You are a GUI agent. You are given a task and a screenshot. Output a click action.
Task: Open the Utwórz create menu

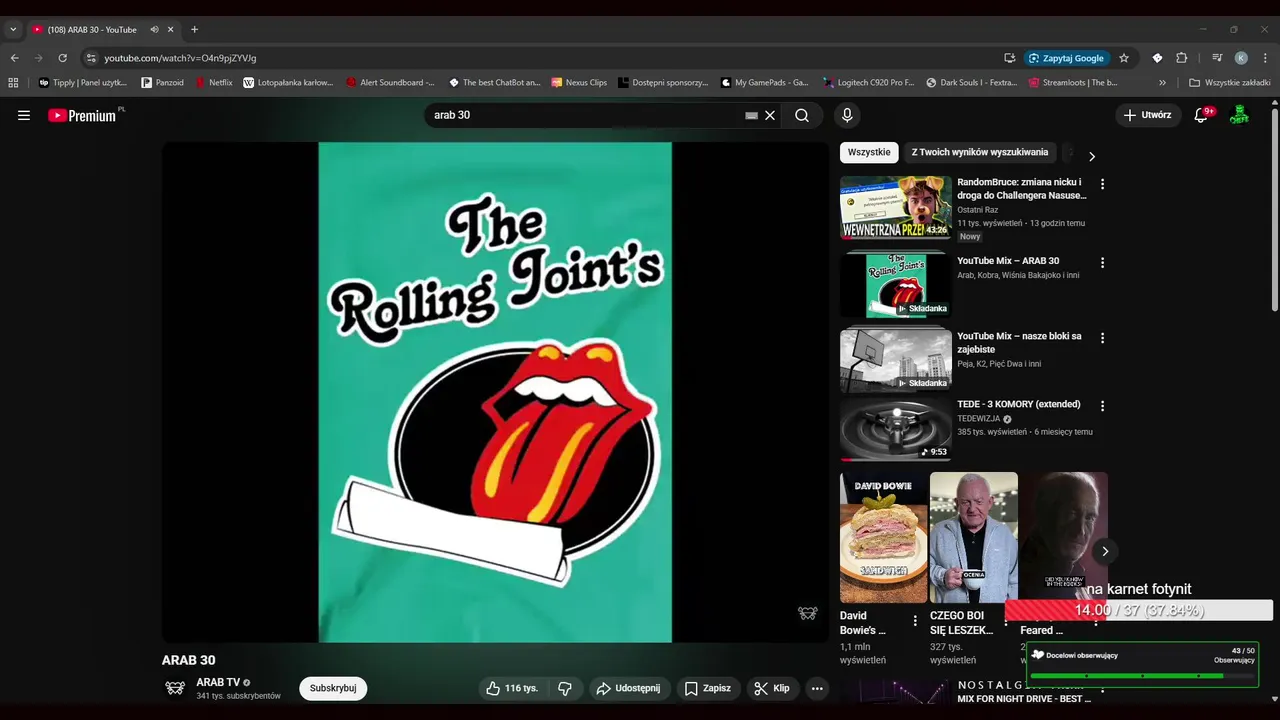point(1147,115)
